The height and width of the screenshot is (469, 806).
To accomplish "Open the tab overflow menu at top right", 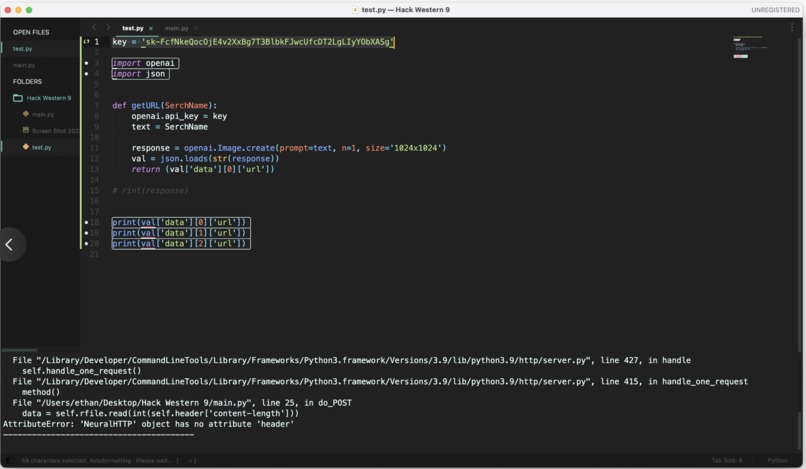I will [x=792, y=28].
